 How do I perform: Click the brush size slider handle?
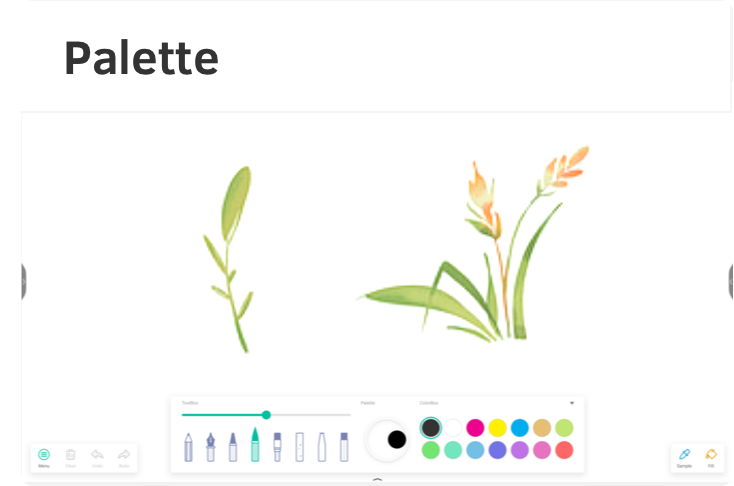click(x=266, y=414)
